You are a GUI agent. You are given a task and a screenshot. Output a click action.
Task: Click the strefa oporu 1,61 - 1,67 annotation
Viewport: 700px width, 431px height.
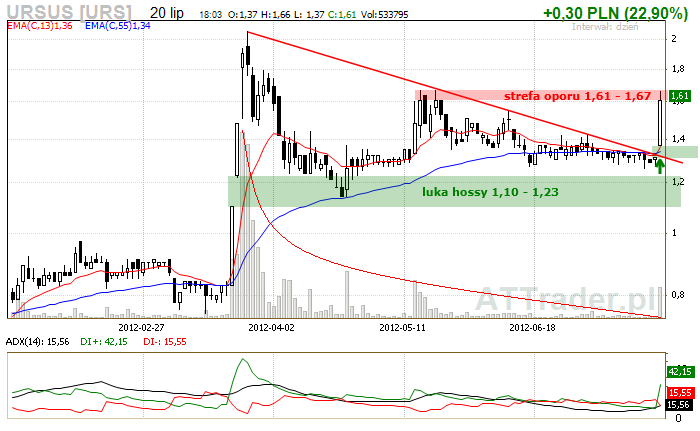tap(577, 96)
